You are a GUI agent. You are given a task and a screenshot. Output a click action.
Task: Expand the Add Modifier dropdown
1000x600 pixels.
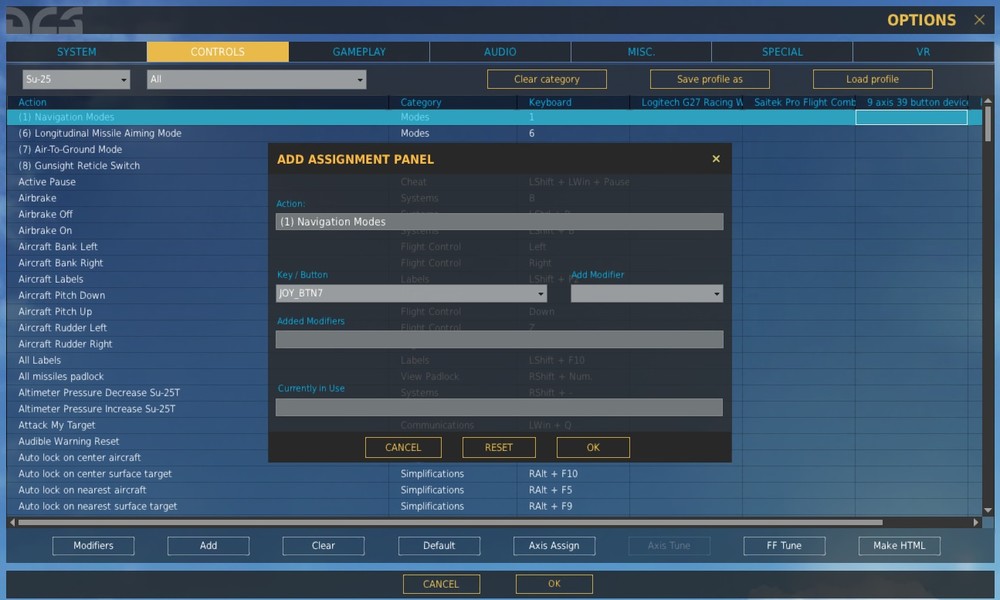coord(647,293)
